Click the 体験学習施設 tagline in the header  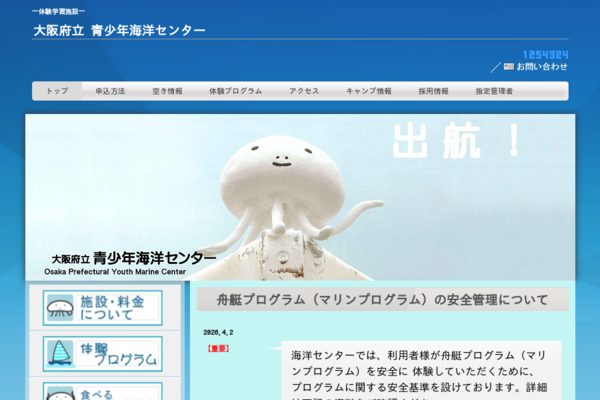(59, 11)
